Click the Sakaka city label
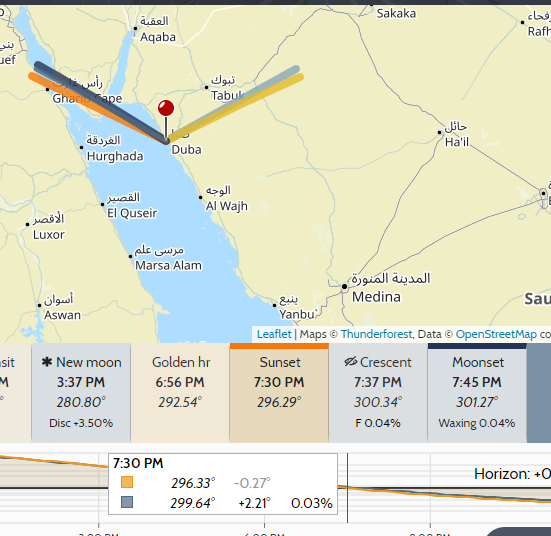 click(396, 13)
